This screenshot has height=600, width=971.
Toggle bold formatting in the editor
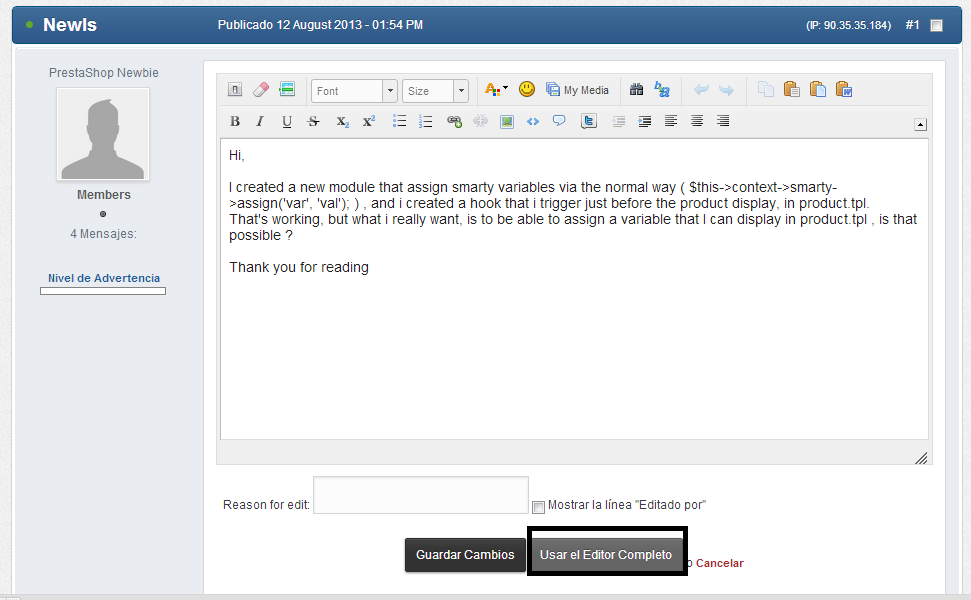235,121
